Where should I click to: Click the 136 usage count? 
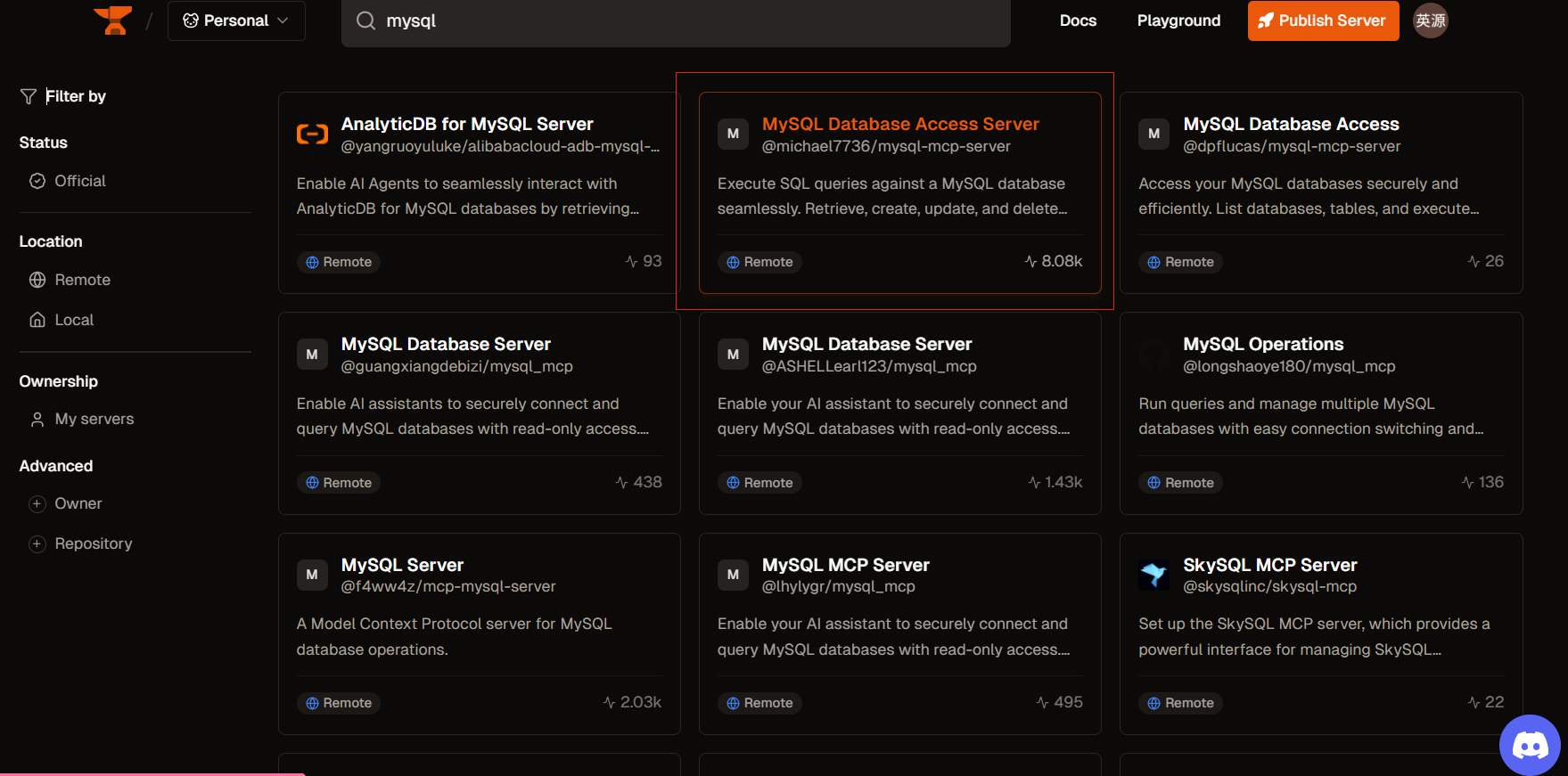1482,482
